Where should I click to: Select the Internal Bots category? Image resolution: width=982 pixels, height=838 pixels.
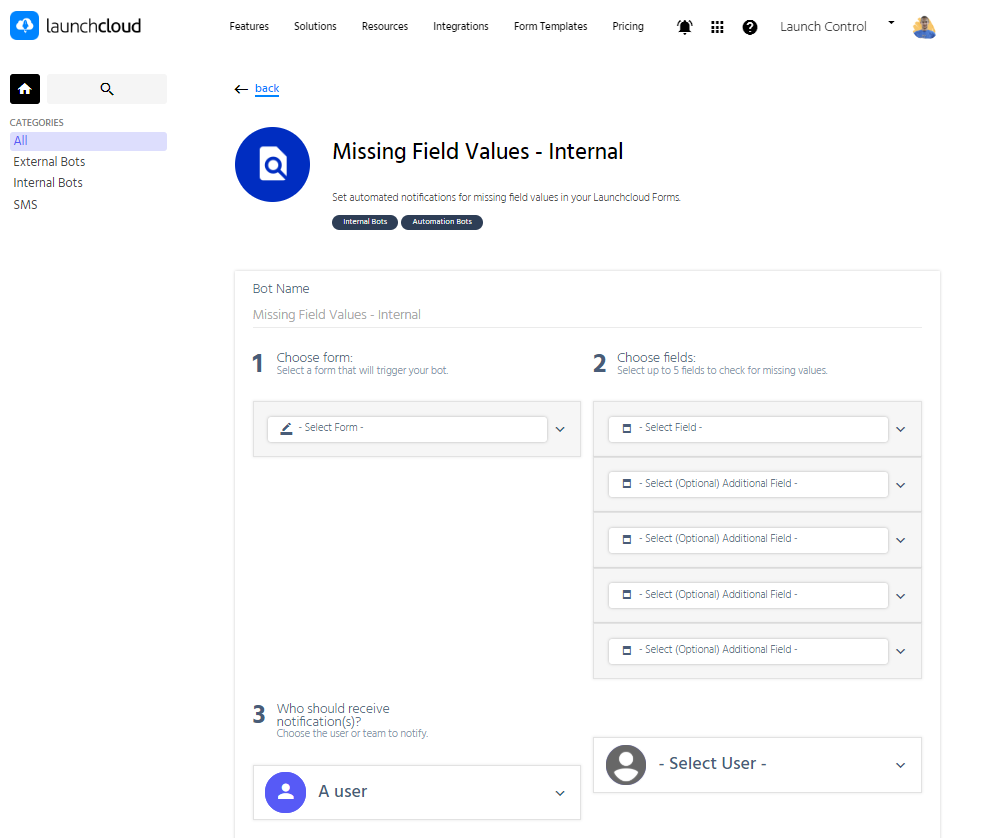[x=48, y=183]
